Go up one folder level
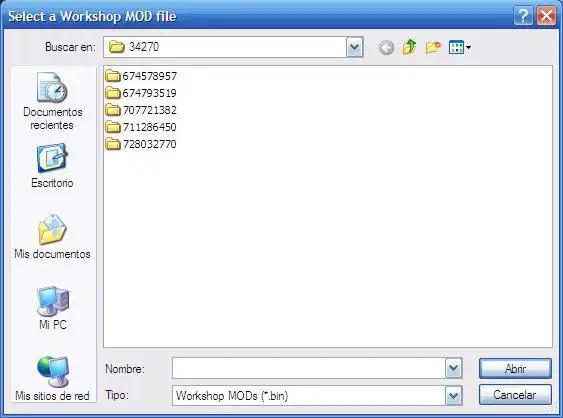Screen dimensions: 563x418 (x=409, y=47)
